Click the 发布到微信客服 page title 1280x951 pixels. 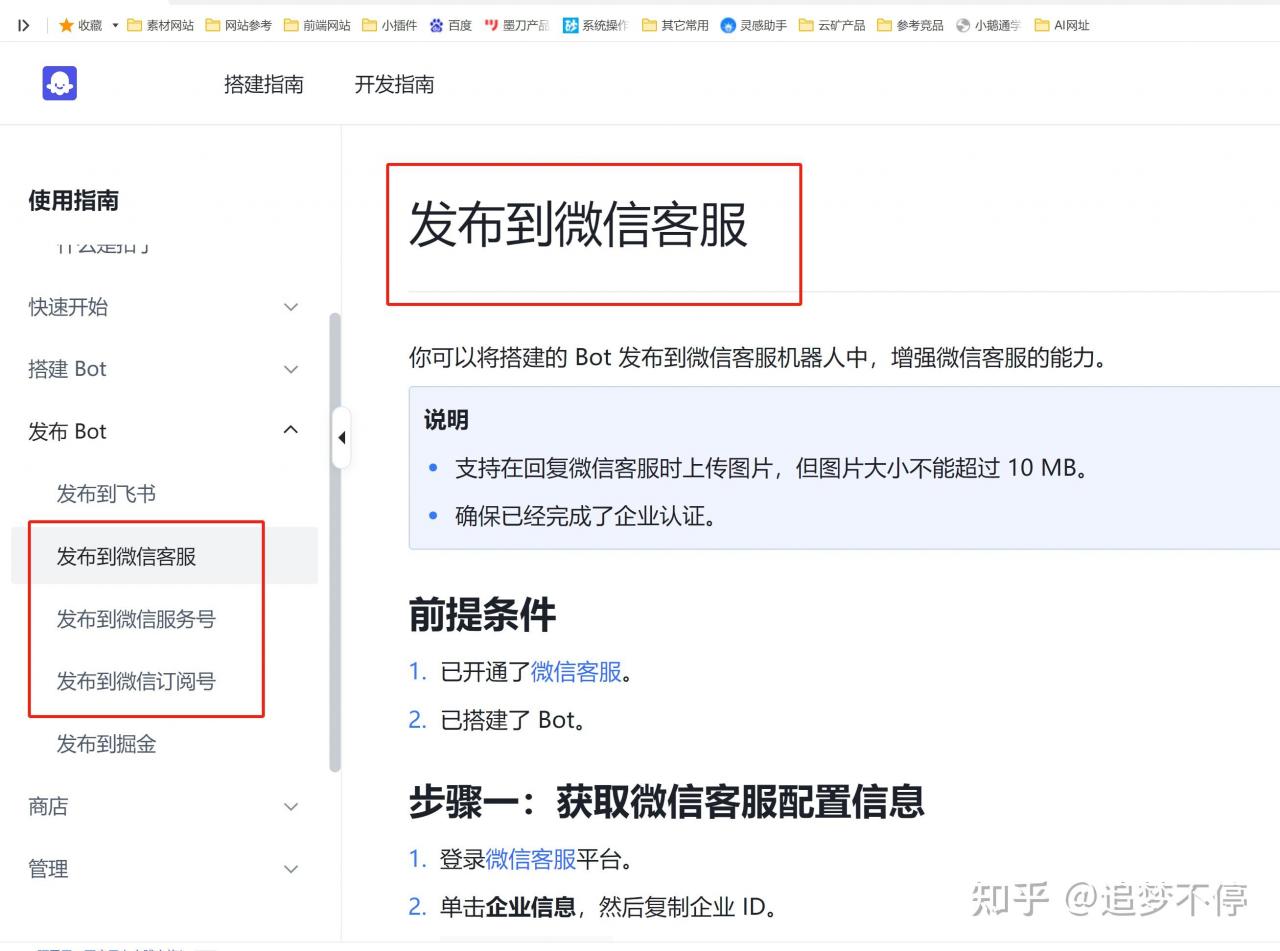pyautogui.click(x=578, y=224)
